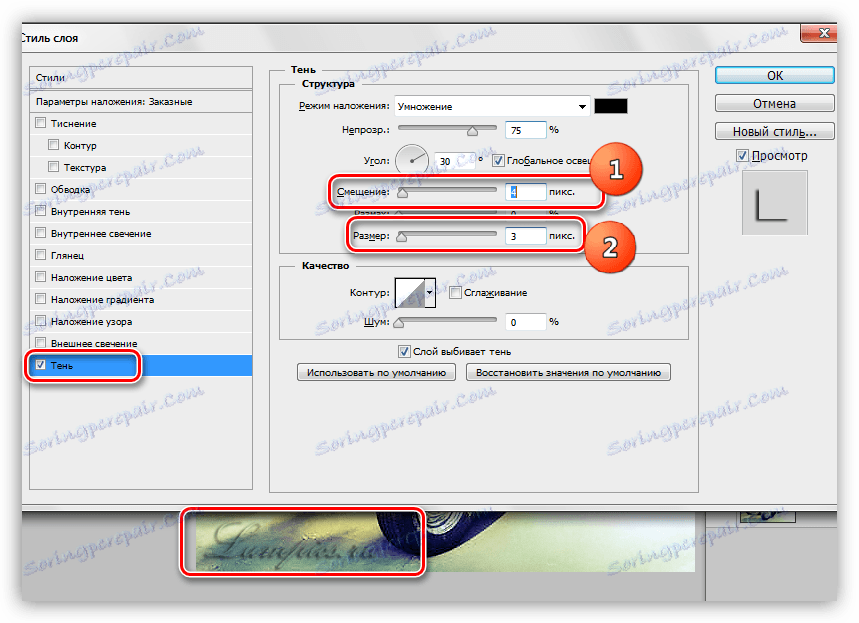Enable Наложение градиента checkbox

point(40,299)
